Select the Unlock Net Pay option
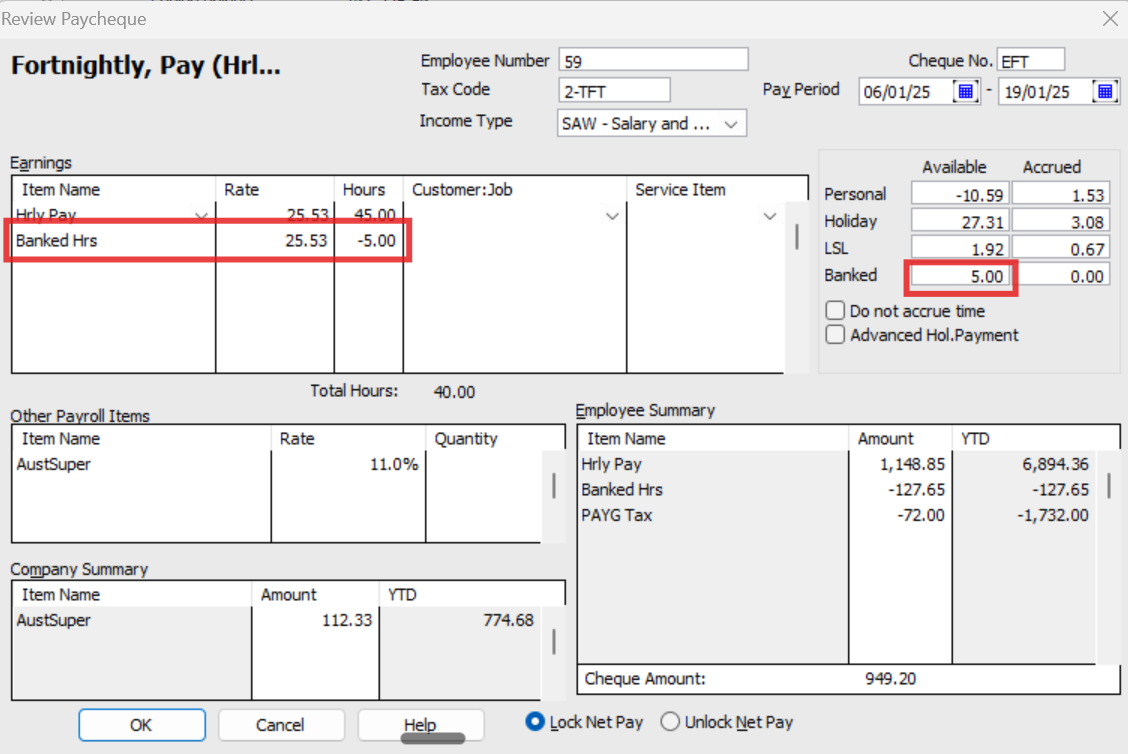 coord(670,722)
